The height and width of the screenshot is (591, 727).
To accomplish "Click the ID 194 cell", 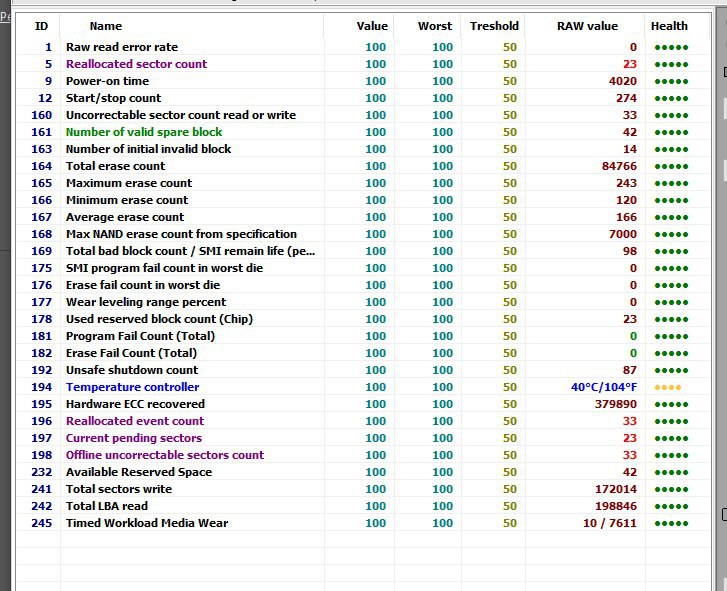I will pos(41,387).
